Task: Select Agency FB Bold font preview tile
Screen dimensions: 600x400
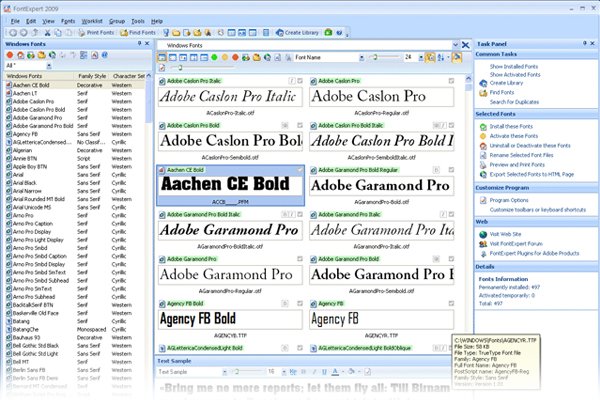Action: (x=230, y=317)
